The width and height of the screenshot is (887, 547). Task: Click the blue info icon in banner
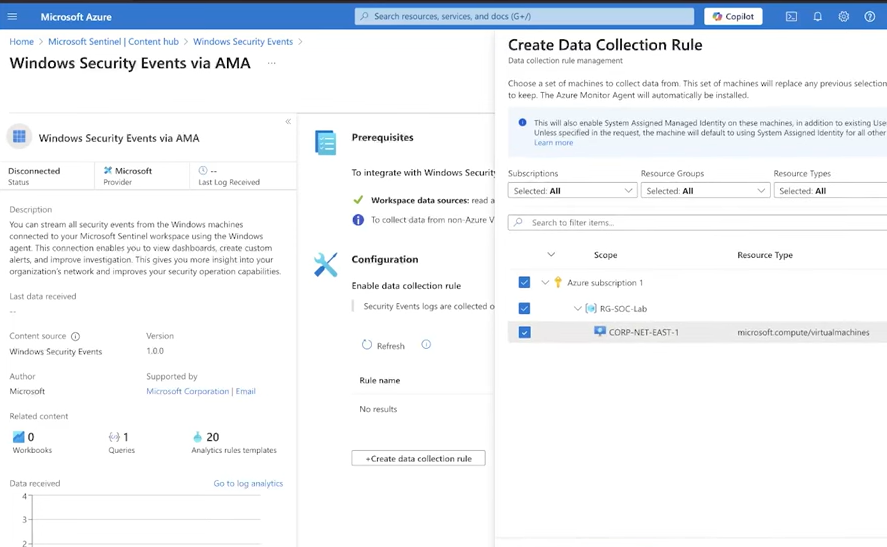coord(522,122)
